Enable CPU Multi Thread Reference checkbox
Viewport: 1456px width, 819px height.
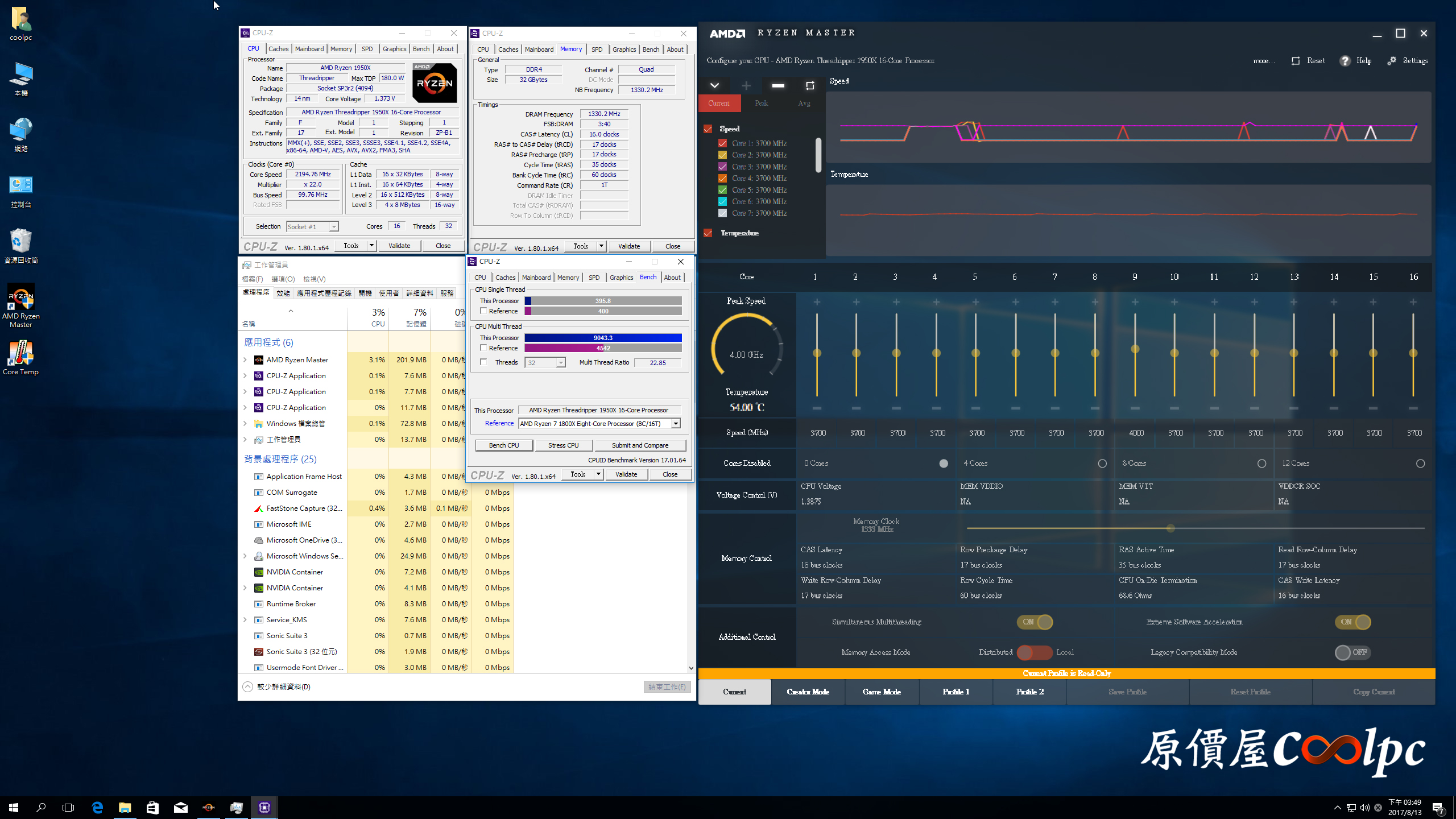point(483,348)
